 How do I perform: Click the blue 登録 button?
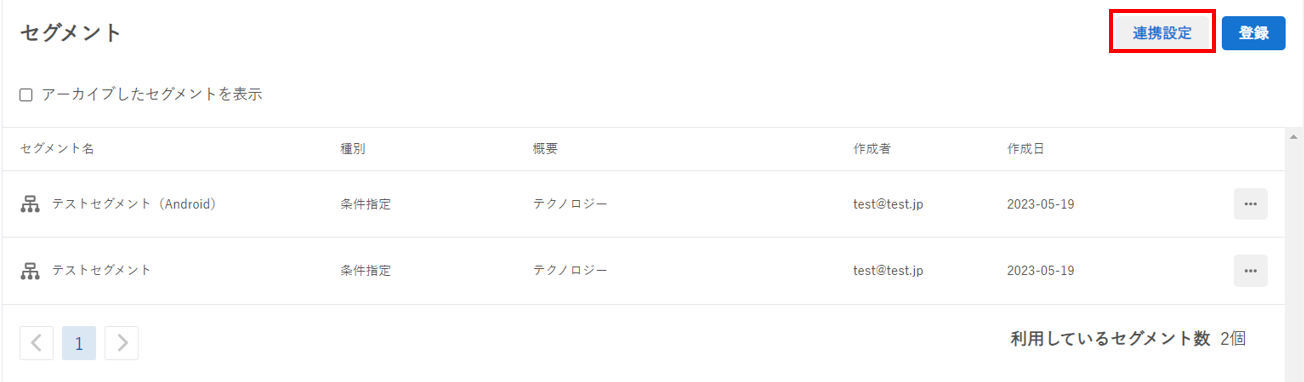point(1253,32)
